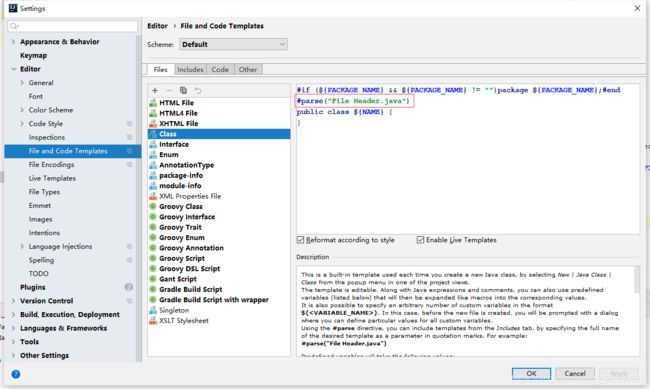The height and width of the screenshot is (389, 650).
Task: Toggle Enable Live Templates checkbox
Action: pyautogui.click(x=420, y=240)
